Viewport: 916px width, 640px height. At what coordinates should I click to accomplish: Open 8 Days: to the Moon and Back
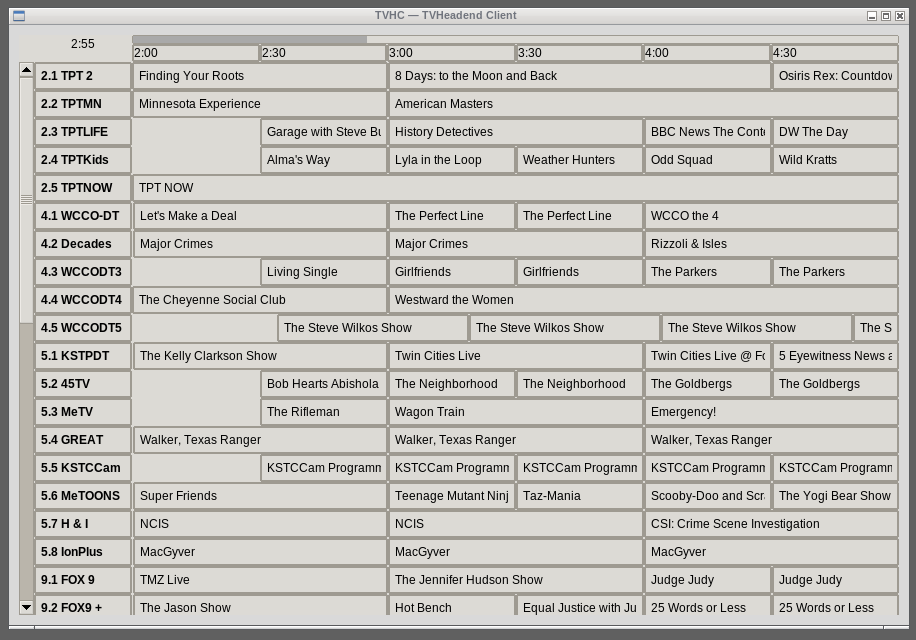point(580,76)
